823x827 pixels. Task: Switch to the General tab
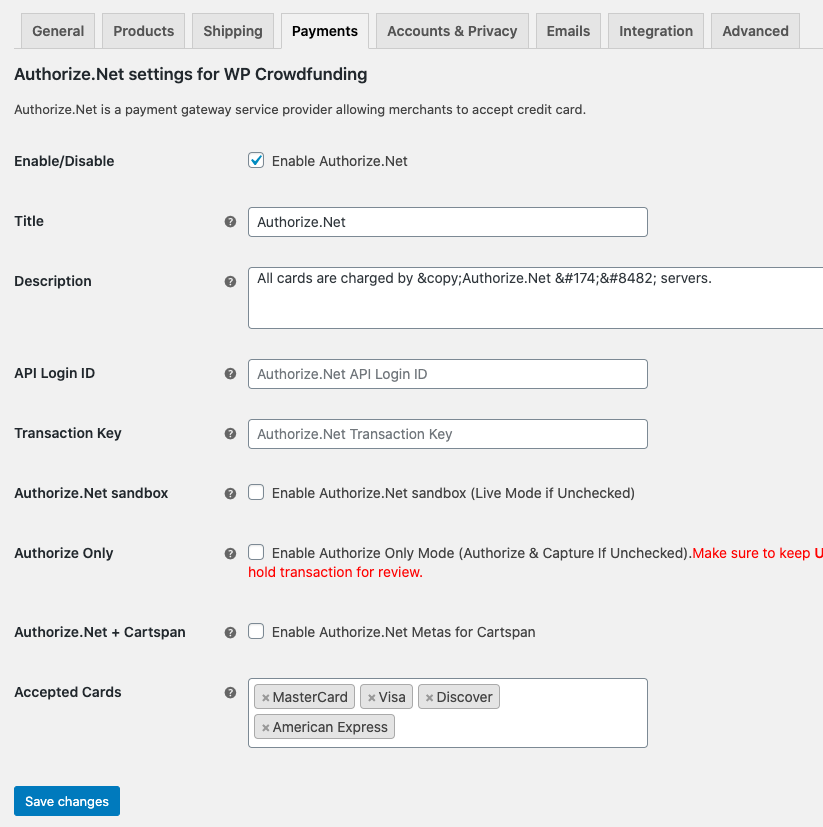click(58, 31)
